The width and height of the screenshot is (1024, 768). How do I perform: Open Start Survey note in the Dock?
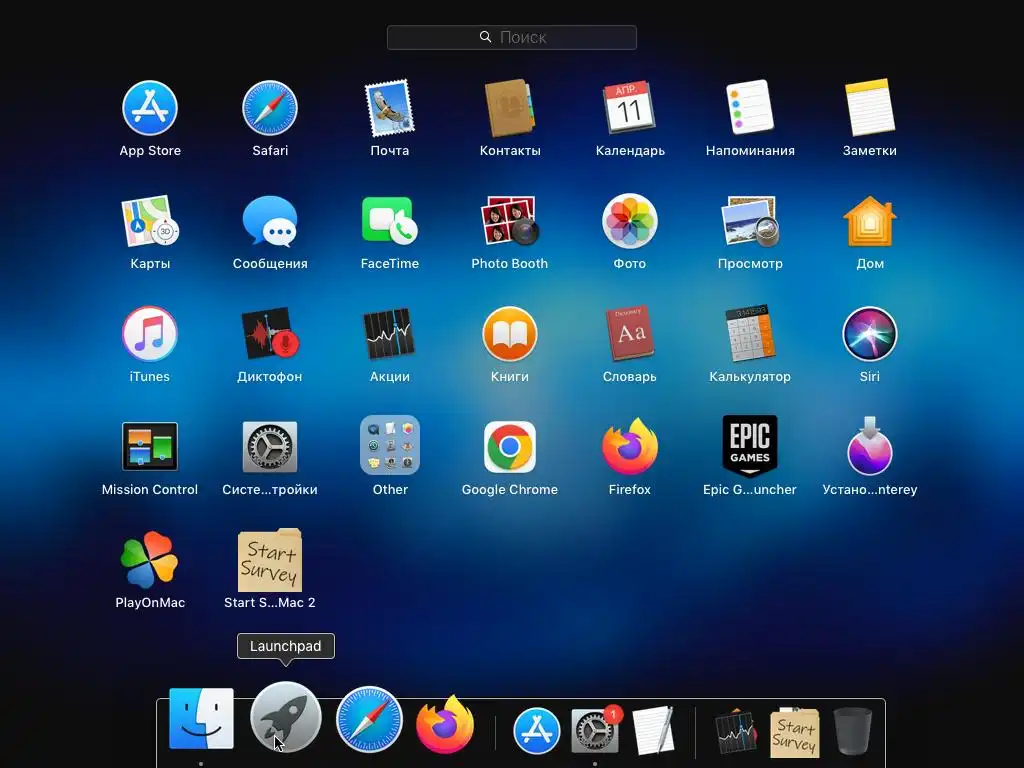coord(794,732)
